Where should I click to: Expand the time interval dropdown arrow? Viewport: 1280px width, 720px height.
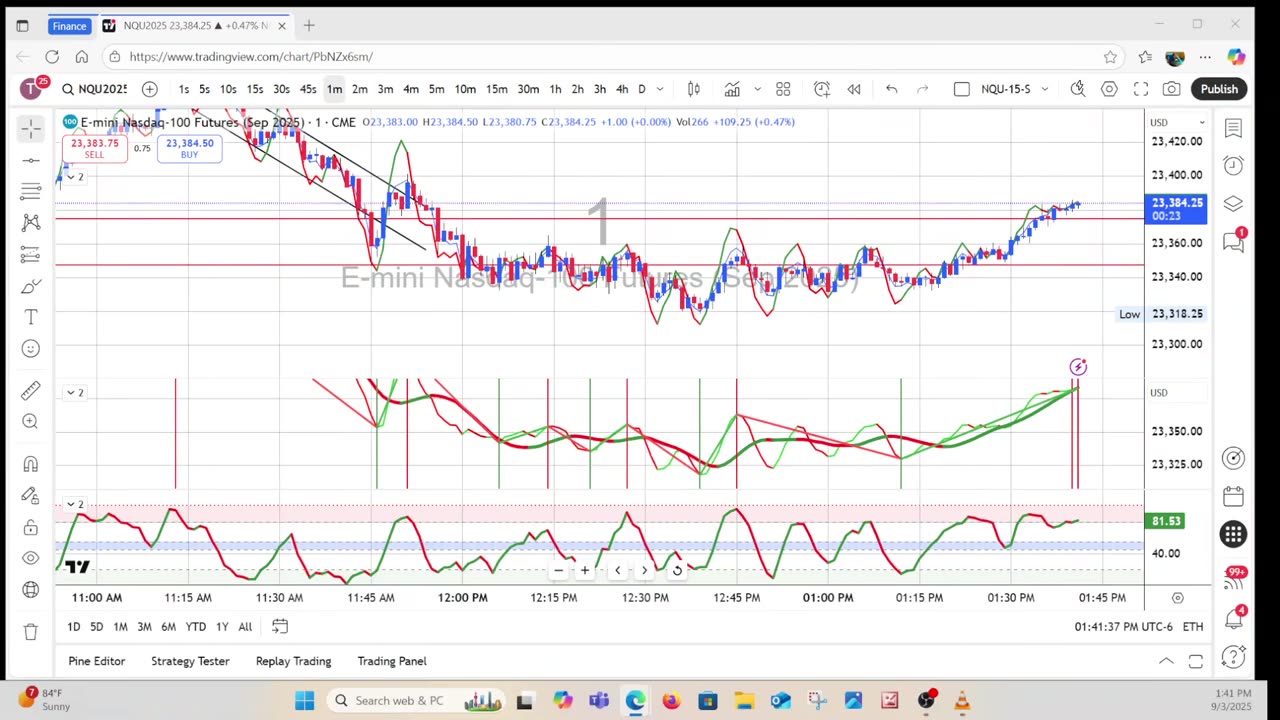(x=660, y=89)
